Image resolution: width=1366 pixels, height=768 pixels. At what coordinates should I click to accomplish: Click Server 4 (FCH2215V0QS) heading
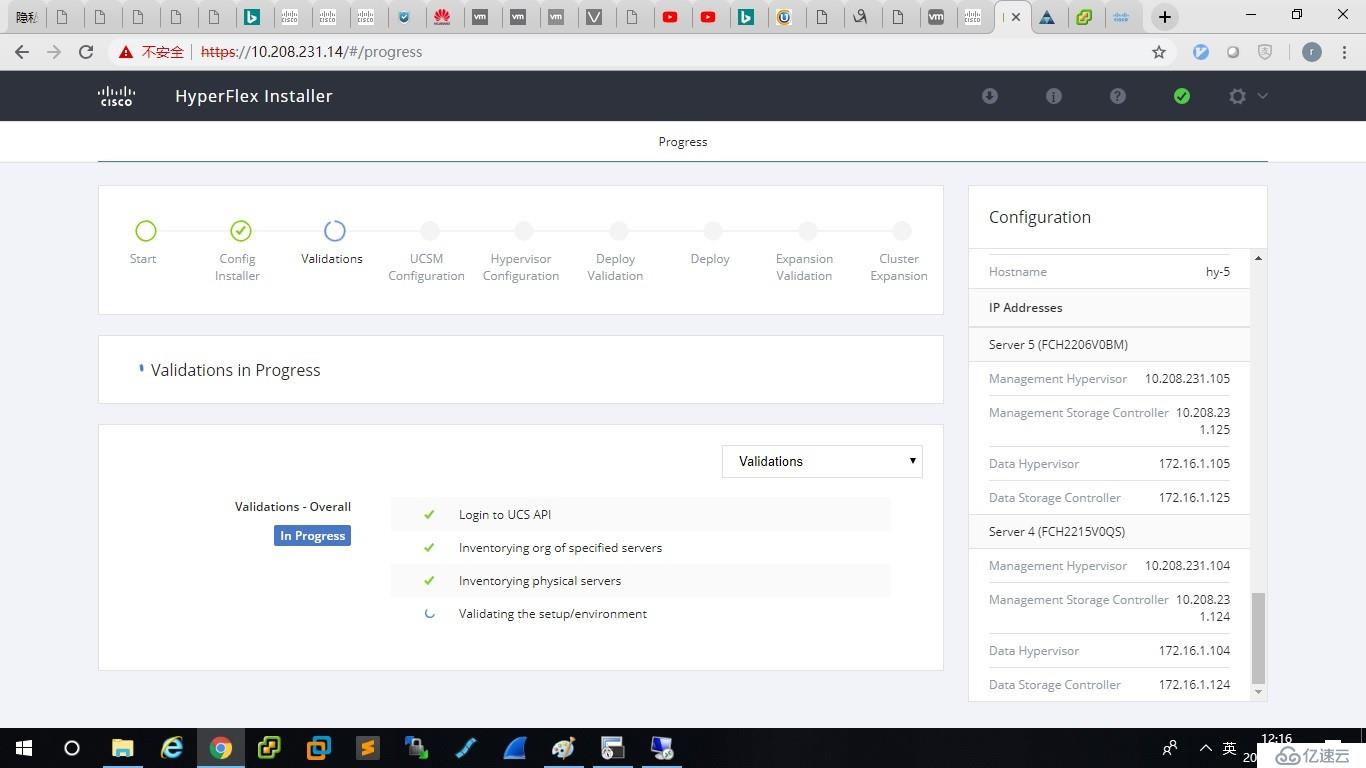coord(1057,532)
